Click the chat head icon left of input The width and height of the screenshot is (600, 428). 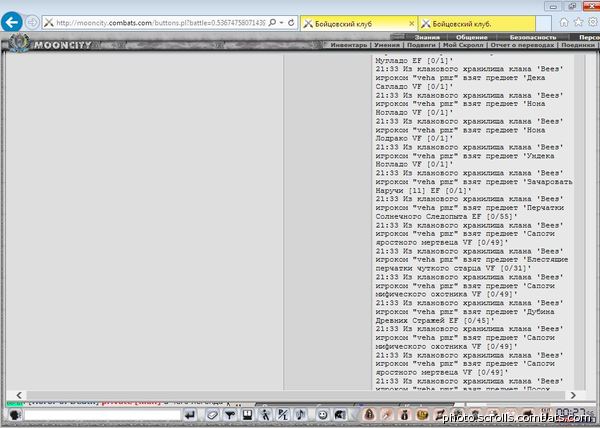15,415
